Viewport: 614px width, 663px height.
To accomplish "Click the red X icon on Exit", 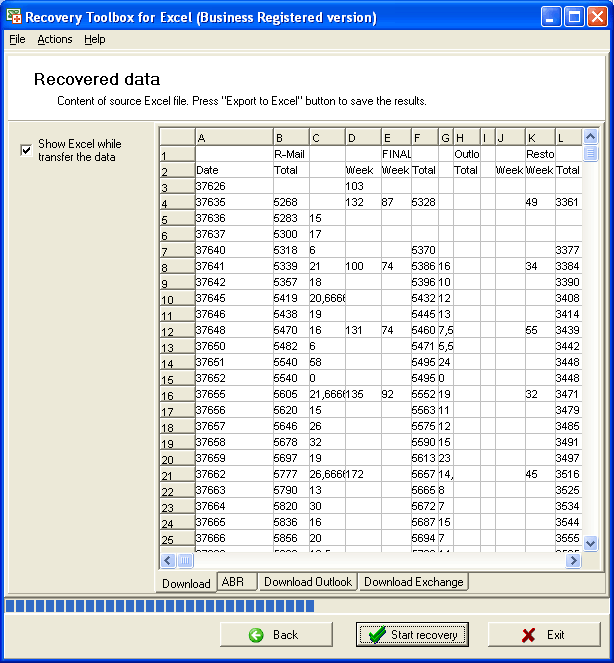I will pyautogui.click(x=528, y=635).
